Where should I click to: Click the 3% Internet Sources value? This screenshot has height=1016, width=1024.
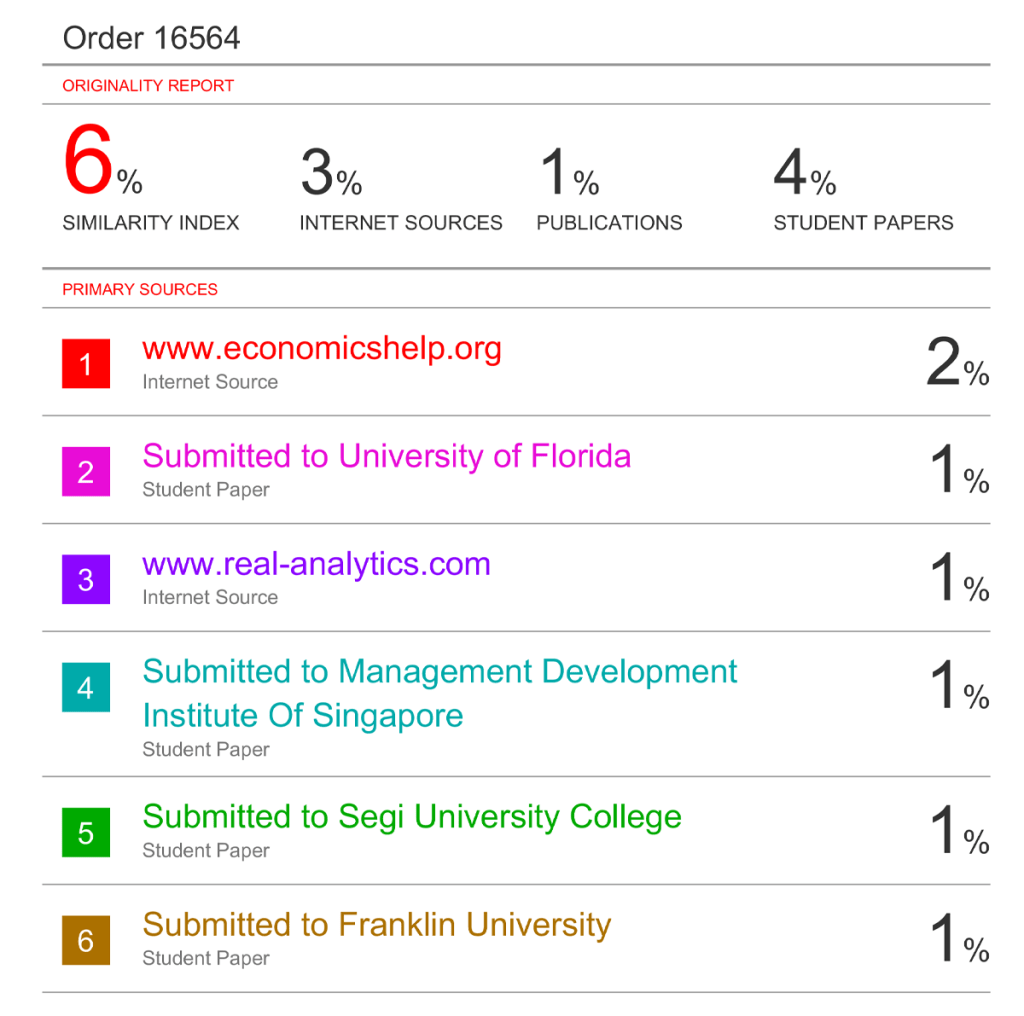[331, 172]
